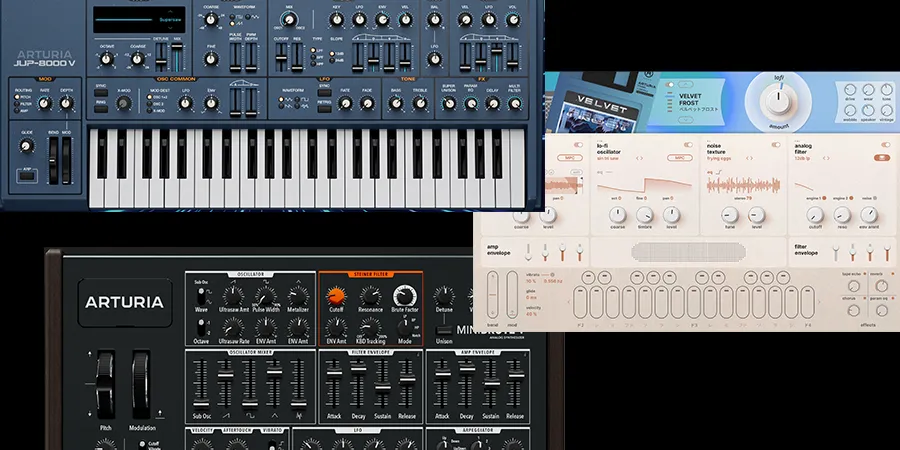Click the Delay FX knob on JUP-8000 V
The image size is (900, 450).
493,103
